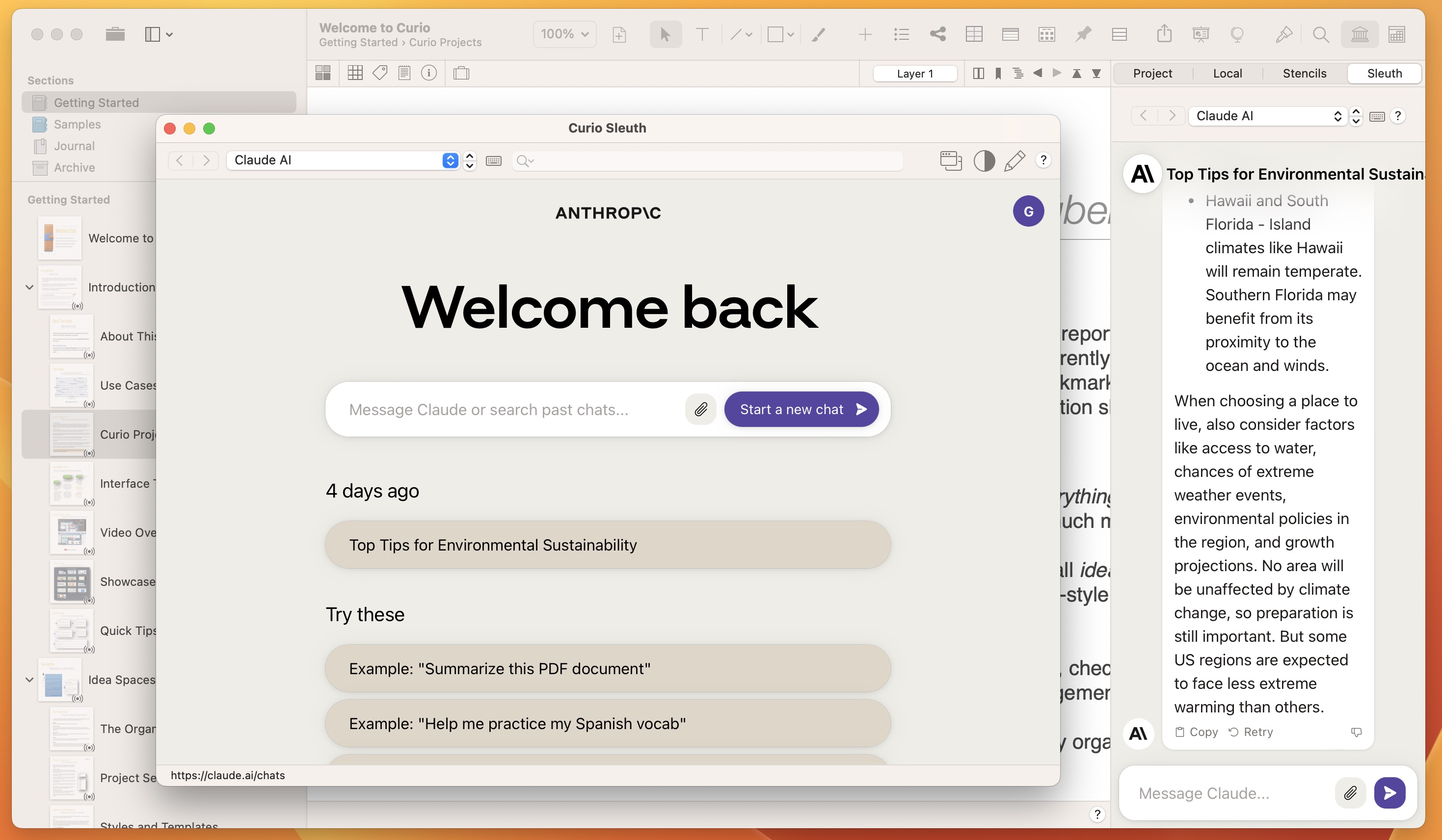Switch to the Local tab
This screenshot has width=1442, height=840.
coord(1228,73)
